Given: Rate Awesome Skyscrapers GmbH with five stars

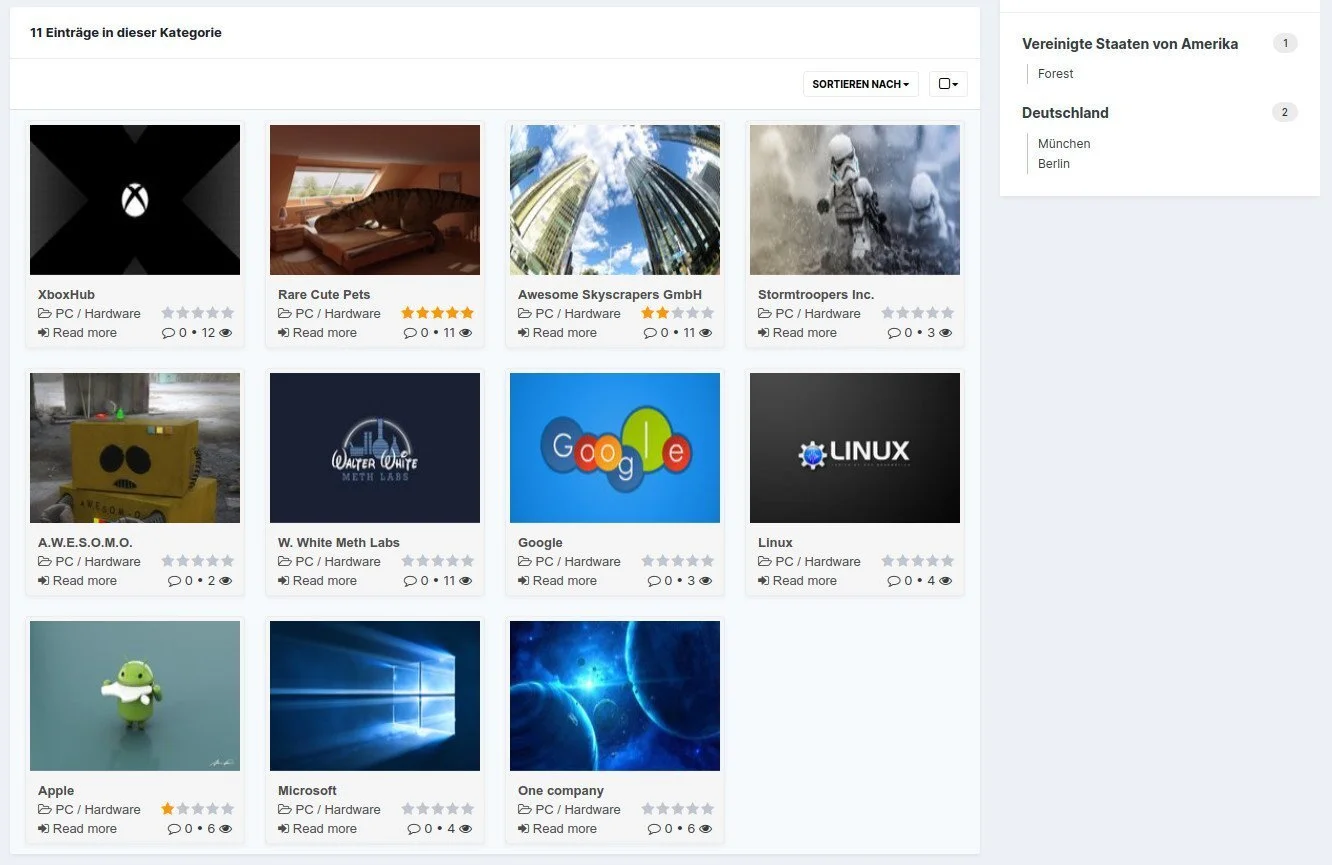Looking at the screenshot, I should (708, 313).
